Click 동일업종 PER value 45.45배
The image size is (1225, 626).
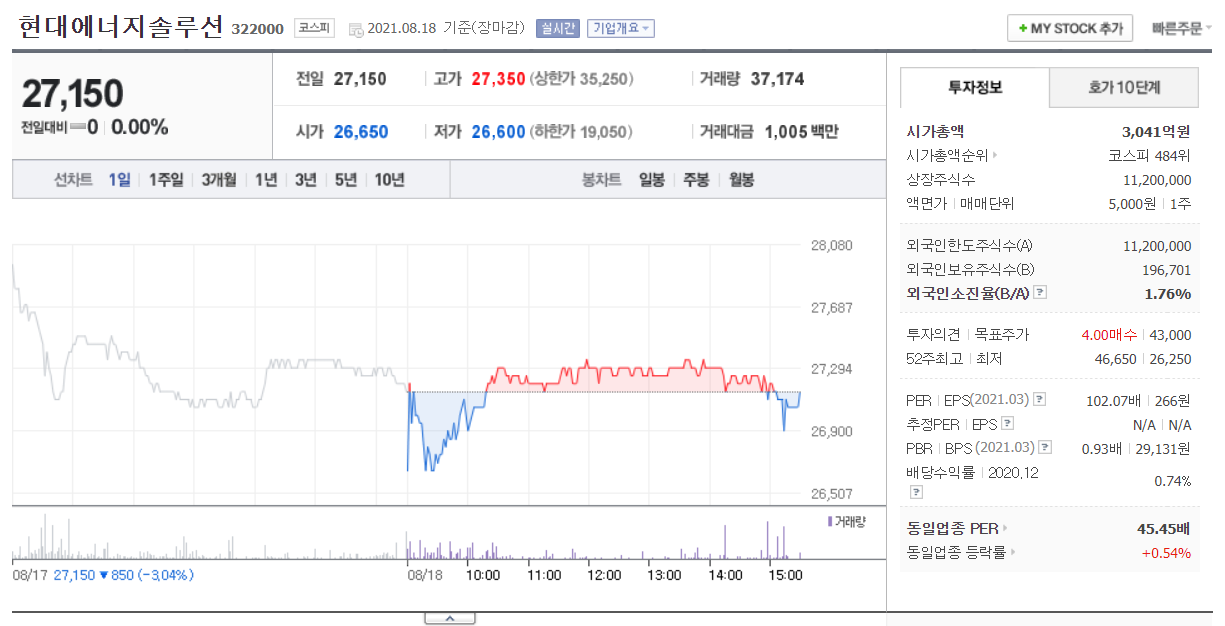coord(1163,528)
